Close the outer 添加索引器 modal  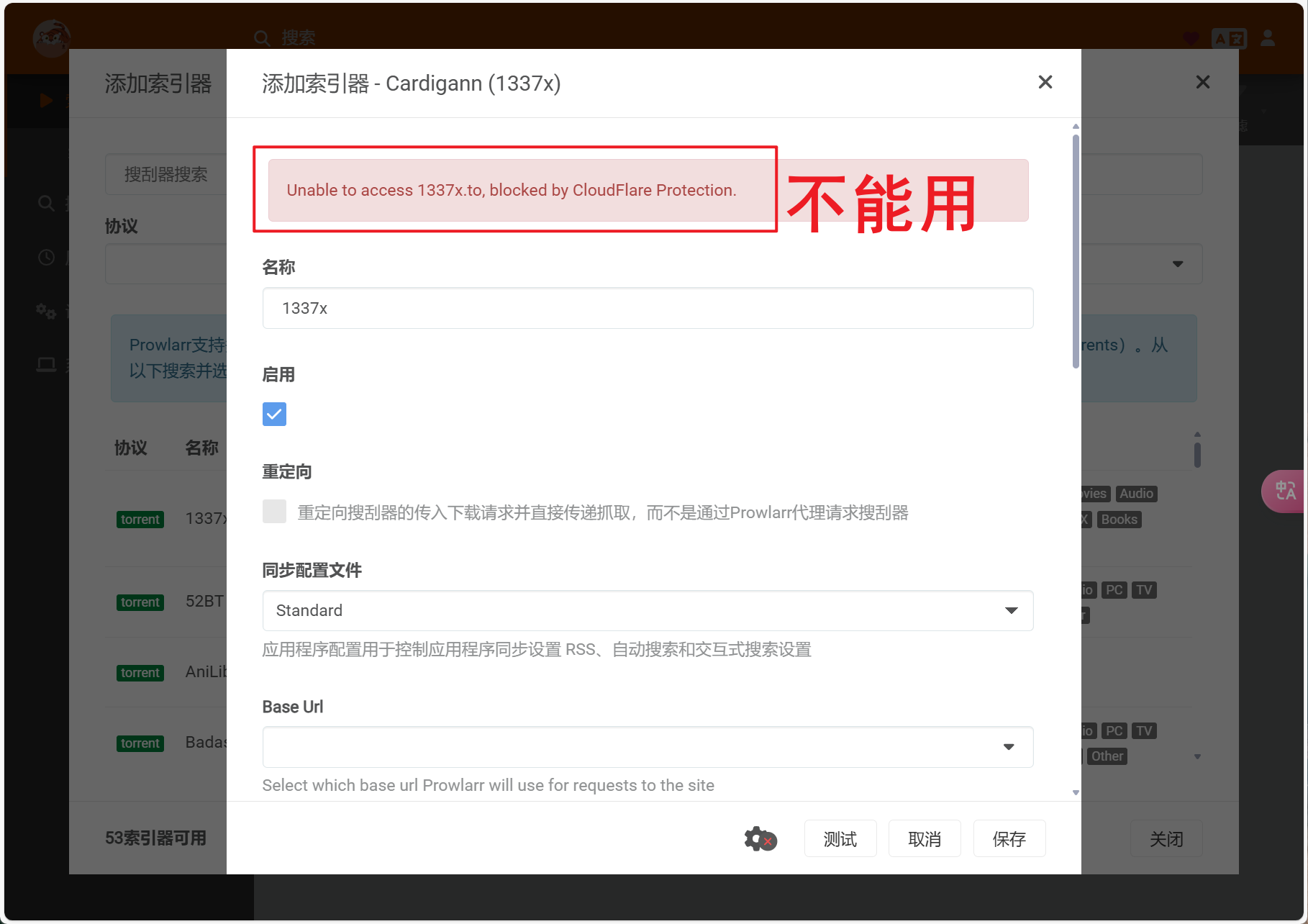(1203, 82)
